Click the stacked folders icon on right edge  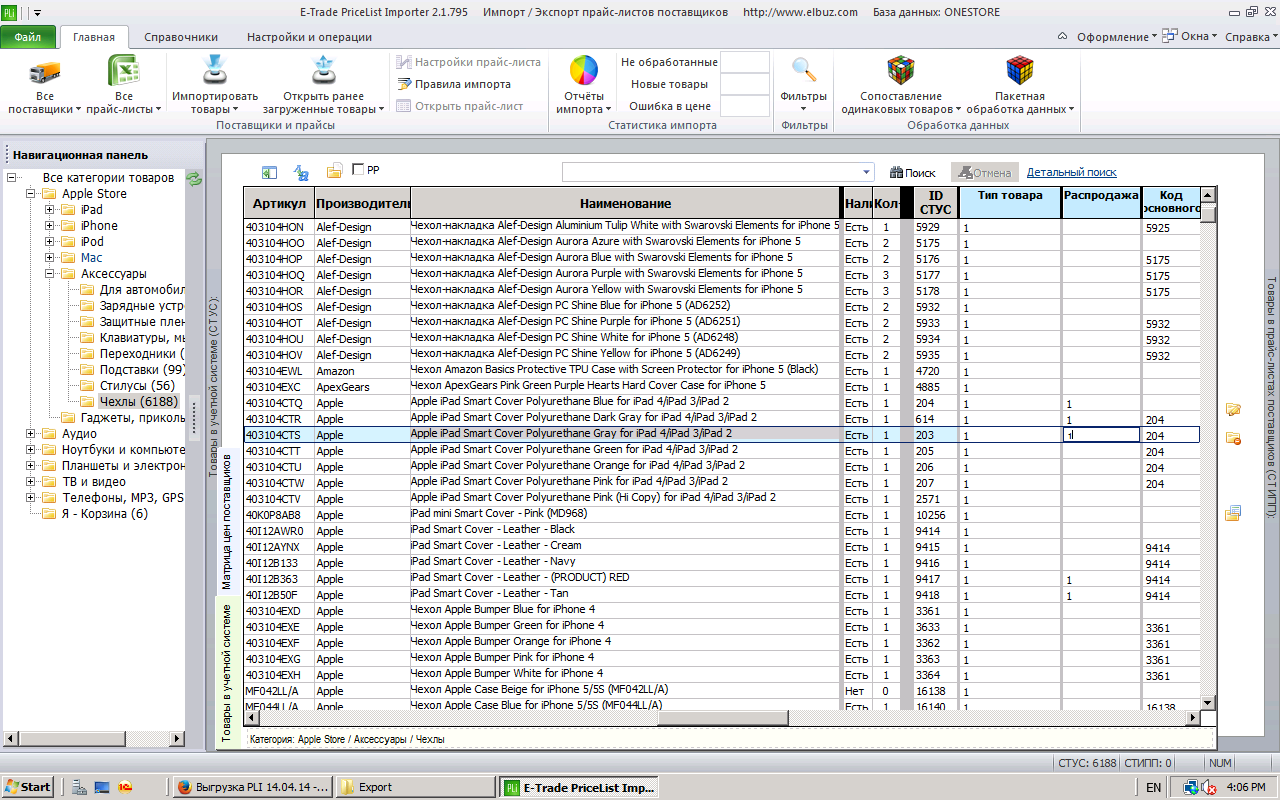pos(1233,513)
